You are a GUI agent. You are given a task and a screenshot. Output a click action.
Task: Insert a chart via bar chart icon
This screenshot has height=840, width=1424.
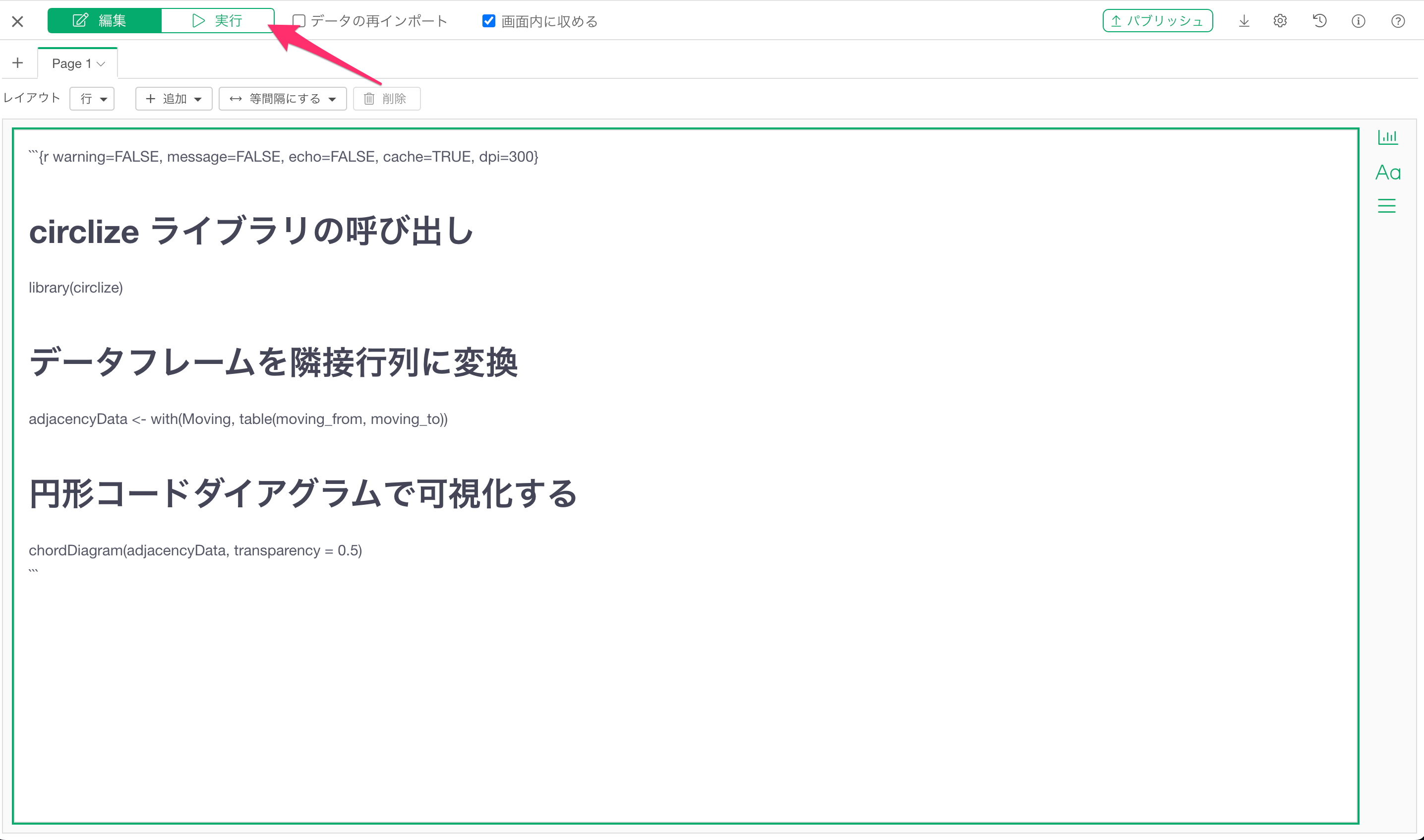[1387, 136]
